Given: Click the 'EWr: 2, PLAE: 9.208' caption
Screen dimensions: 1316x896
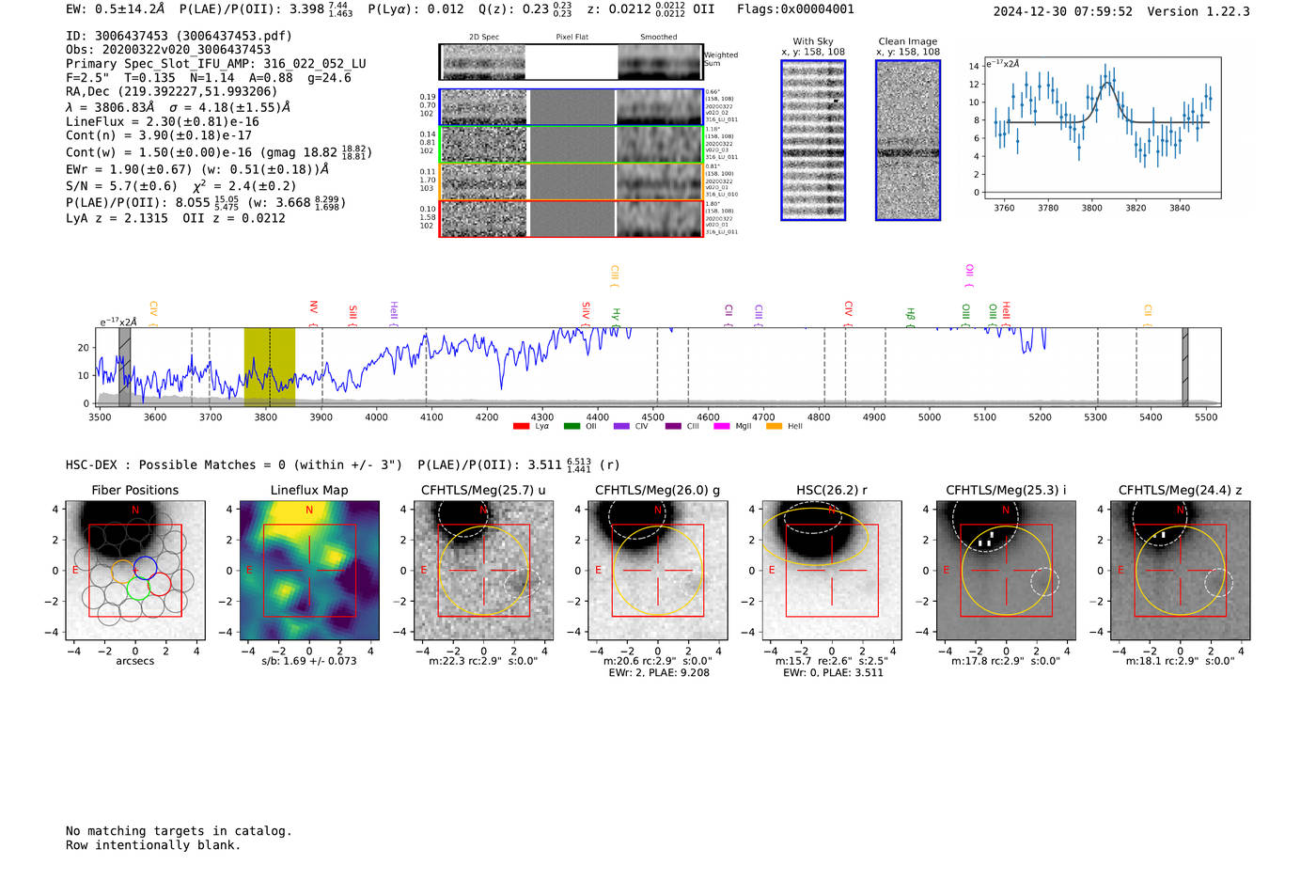Looking at the screenshot, I should (659, 673).
